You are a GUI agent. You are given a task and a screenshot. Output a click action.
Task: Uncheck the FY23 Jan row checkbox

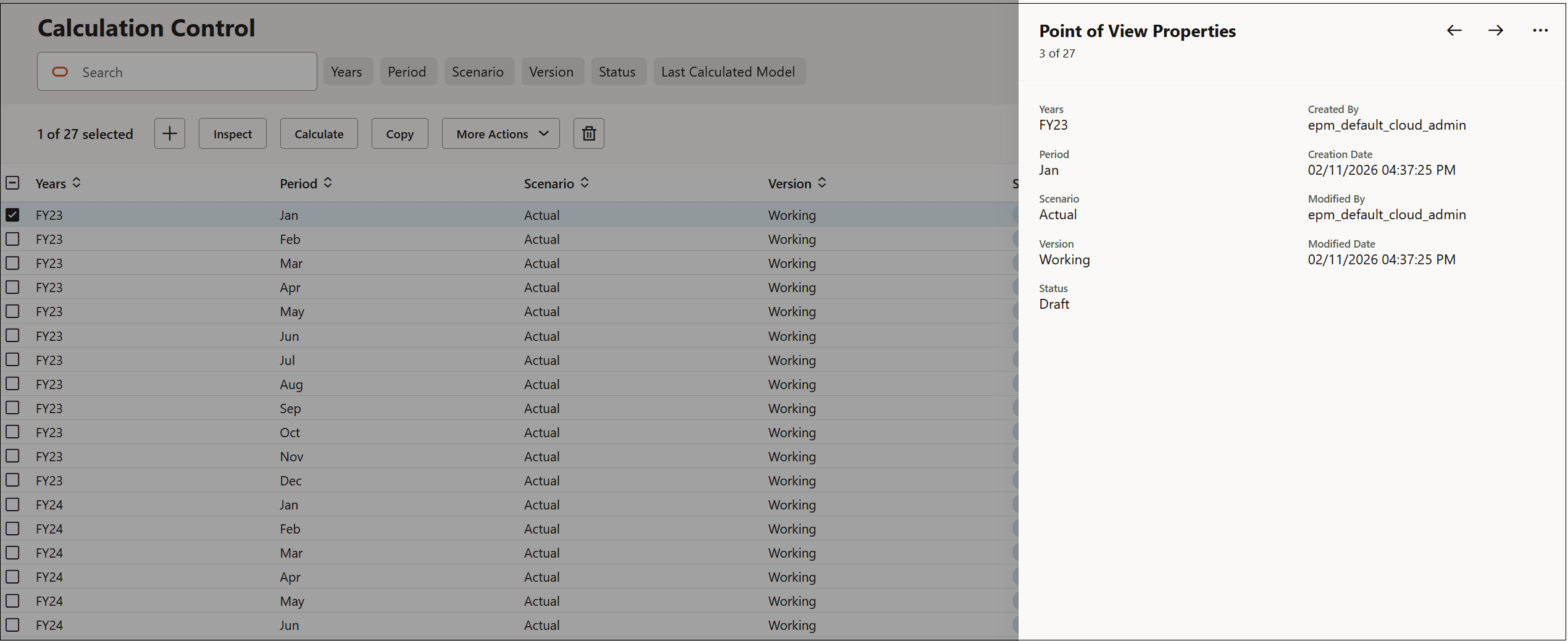coord(12,214)
